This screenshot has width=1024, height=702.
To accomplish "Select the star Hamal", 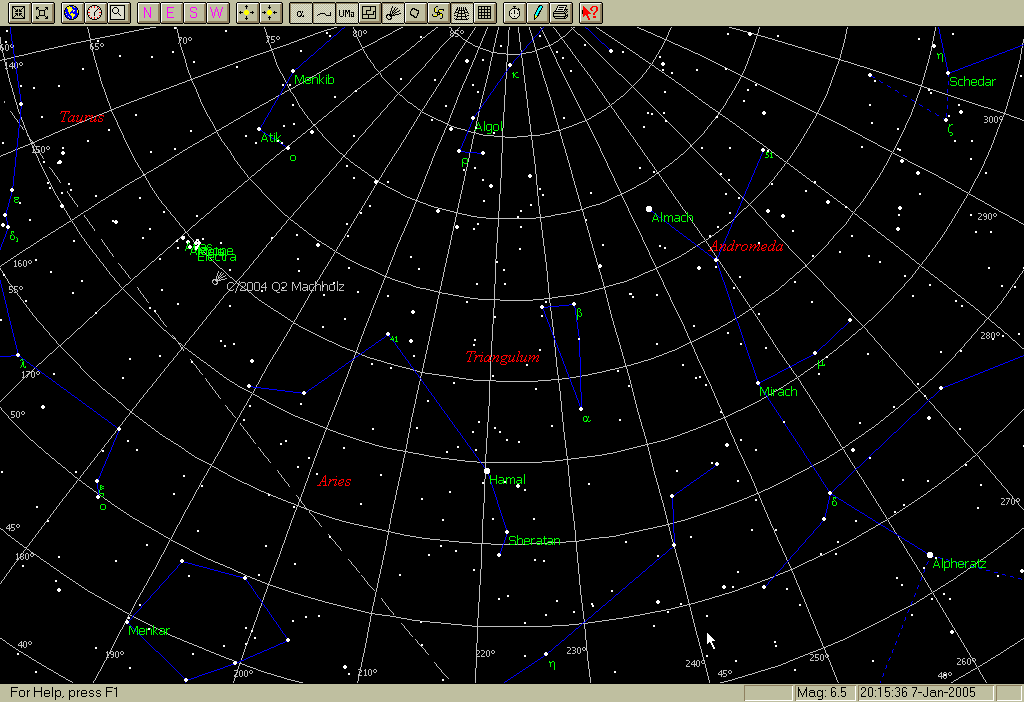I will tap(487, 471).
